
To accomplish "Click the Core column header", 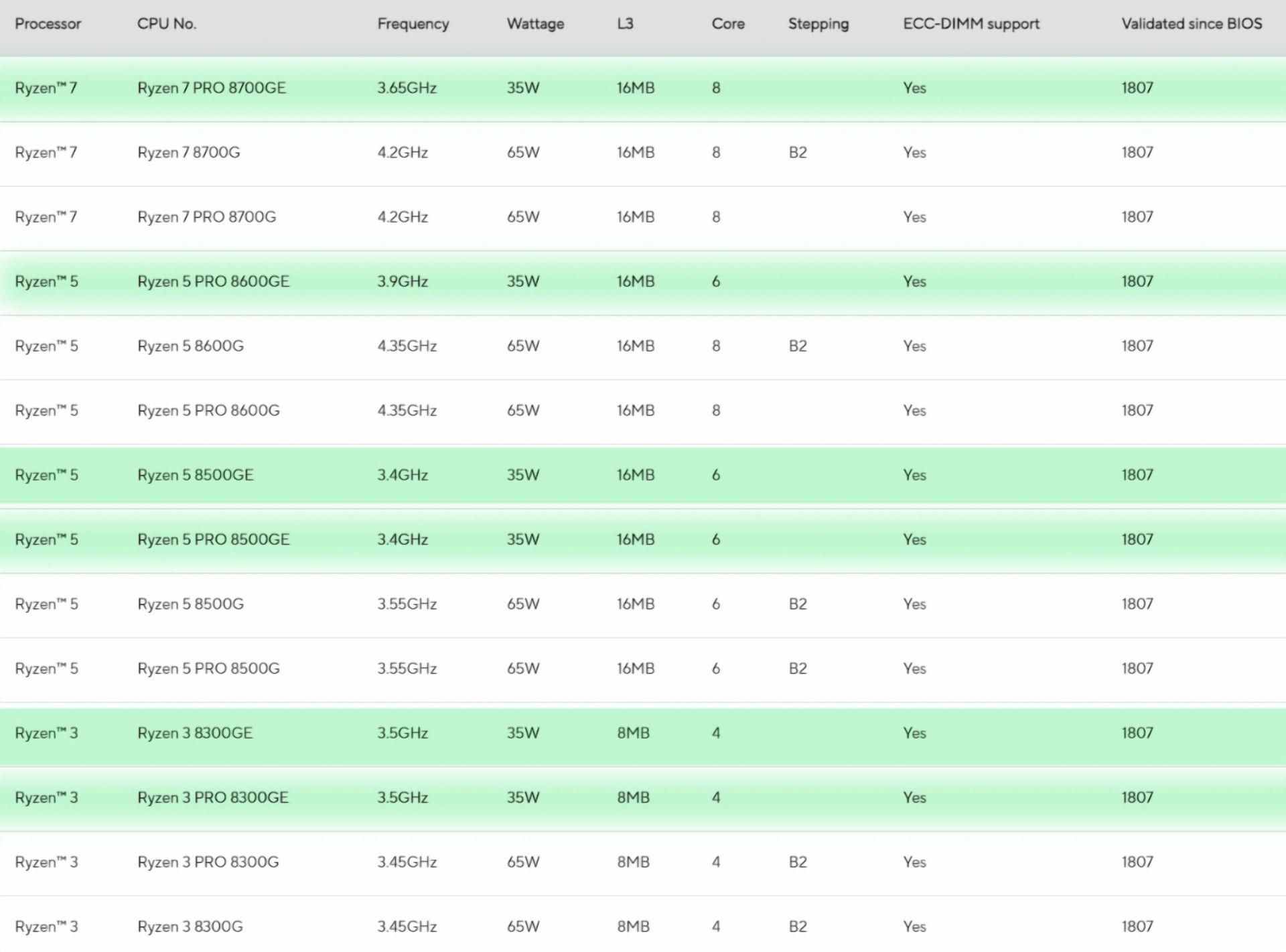I will click(x=728, y=24).
